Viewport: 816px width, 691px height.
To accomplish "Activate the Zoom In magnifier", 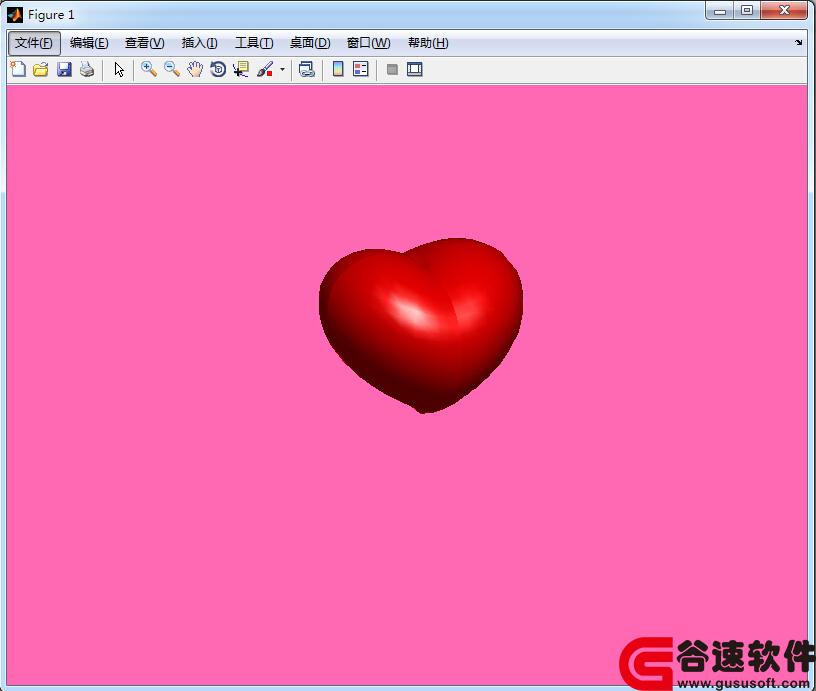I will click(x=149, y=69).
